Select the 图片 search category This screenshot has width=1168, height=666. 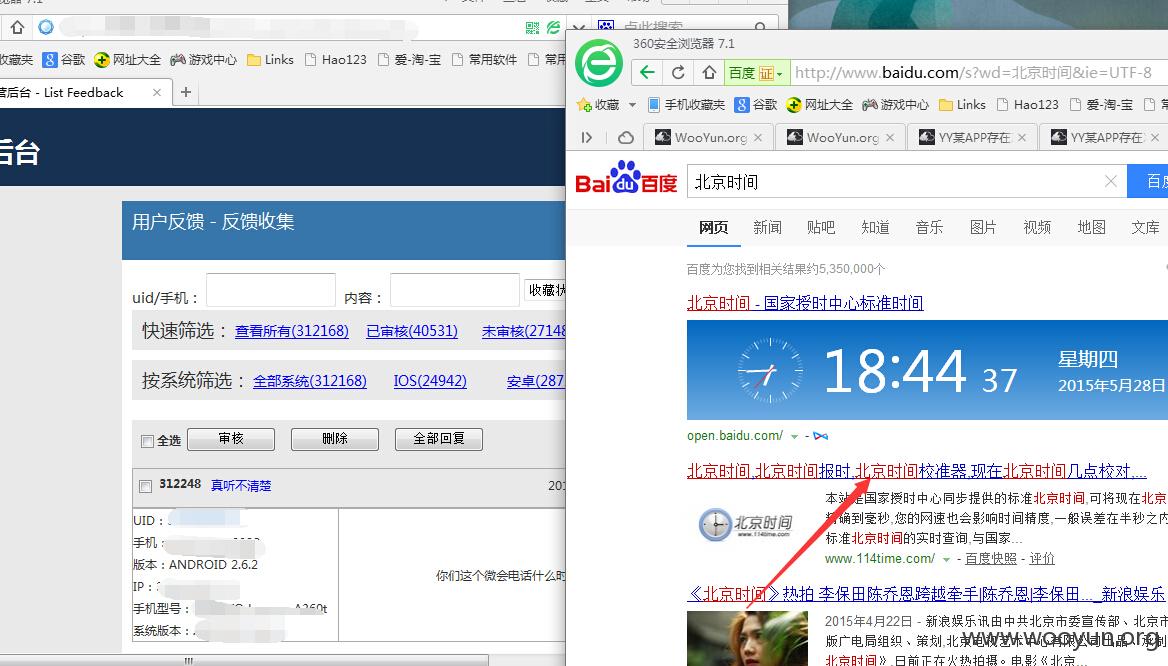(x=983, y=227)
